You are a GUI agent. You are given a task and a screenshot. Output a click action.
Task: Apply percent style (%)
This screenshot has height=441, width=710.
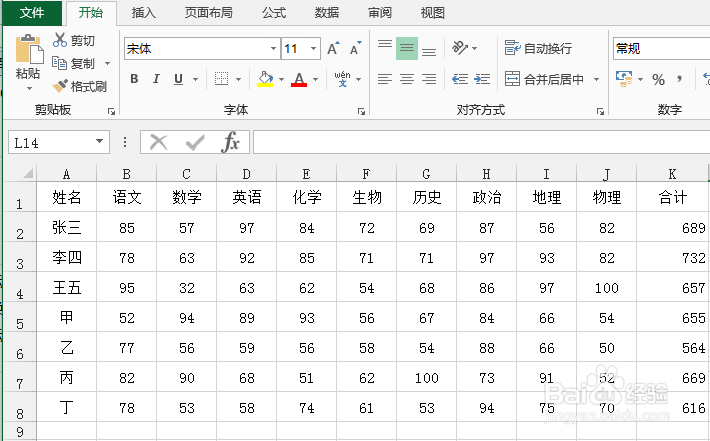[x=658, y=80]
